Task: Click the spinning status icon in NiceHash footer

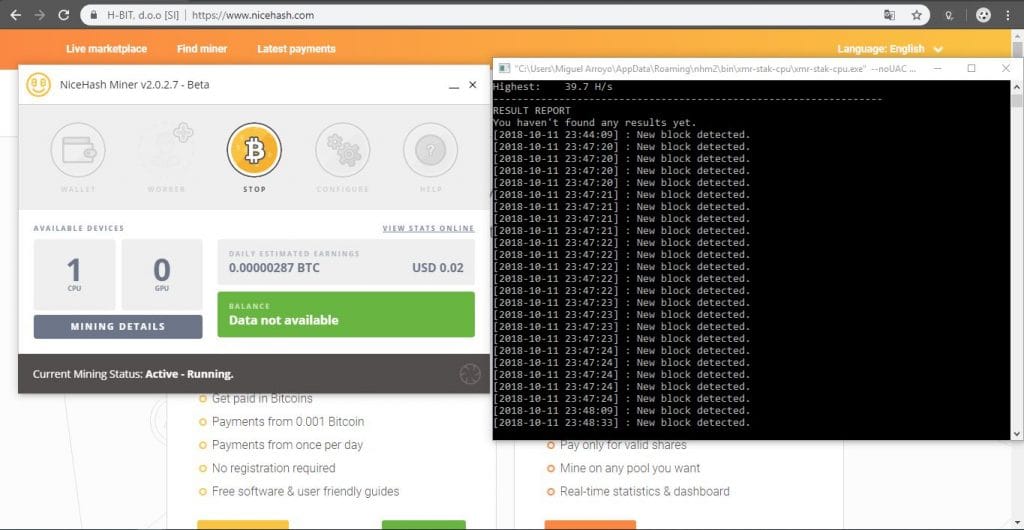Action: 470,374
